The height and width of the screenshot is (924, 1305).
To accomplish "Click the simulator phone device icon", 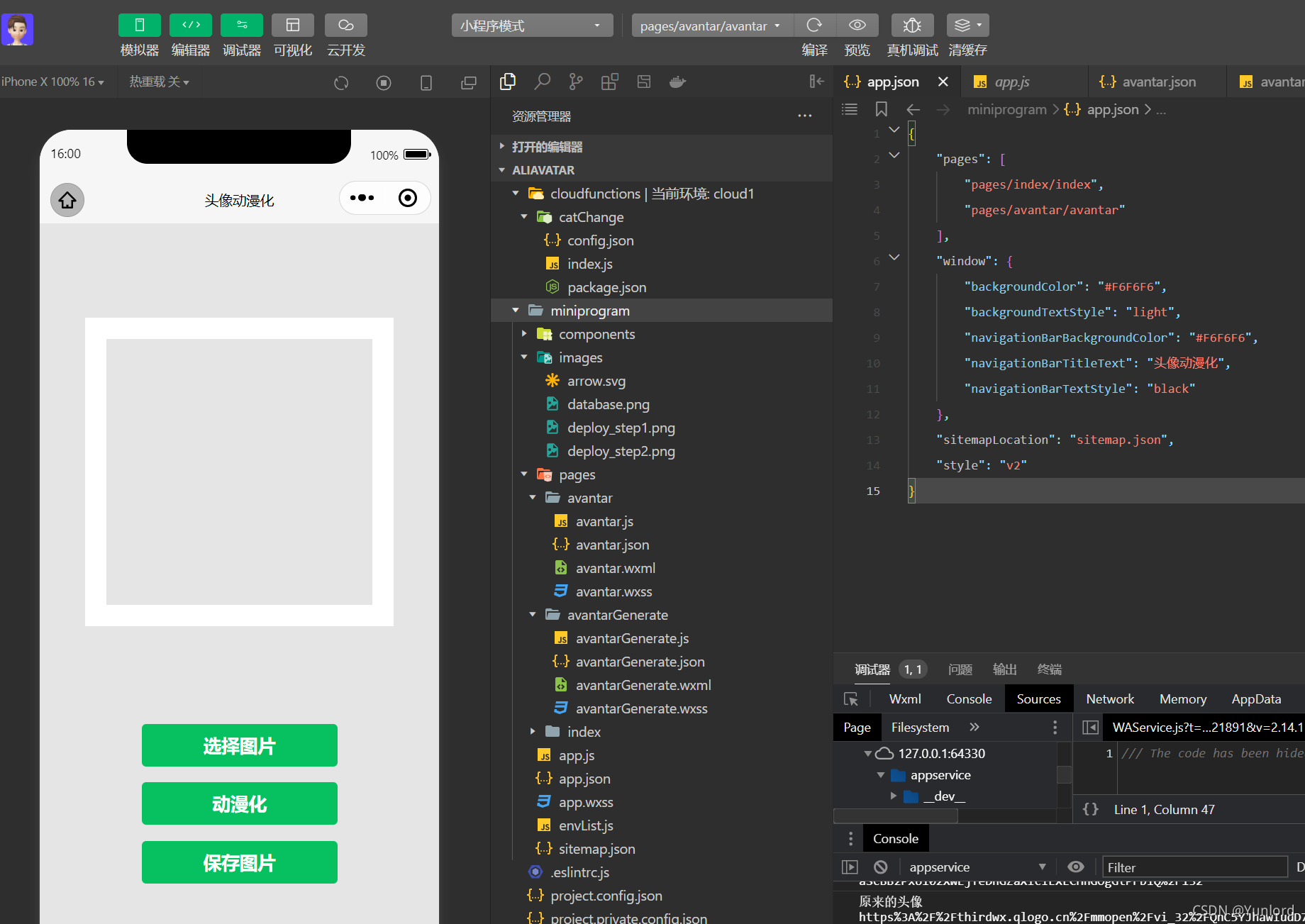I will pos(426,83).
